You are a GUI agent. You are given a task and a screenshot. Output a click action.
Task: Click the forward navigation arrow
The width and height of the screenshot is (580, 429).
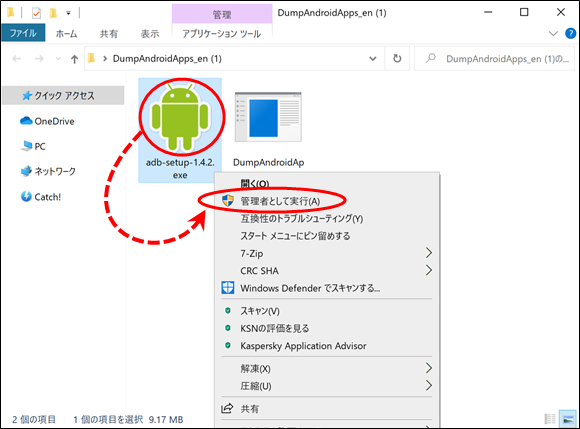tap(39, 58)
